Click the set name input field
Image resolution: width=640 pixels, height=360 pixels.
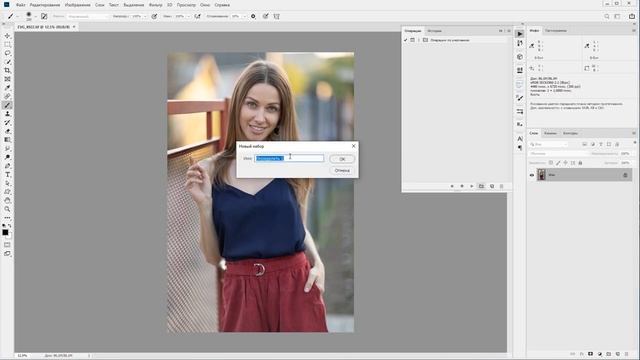click(x=289, y=158)
